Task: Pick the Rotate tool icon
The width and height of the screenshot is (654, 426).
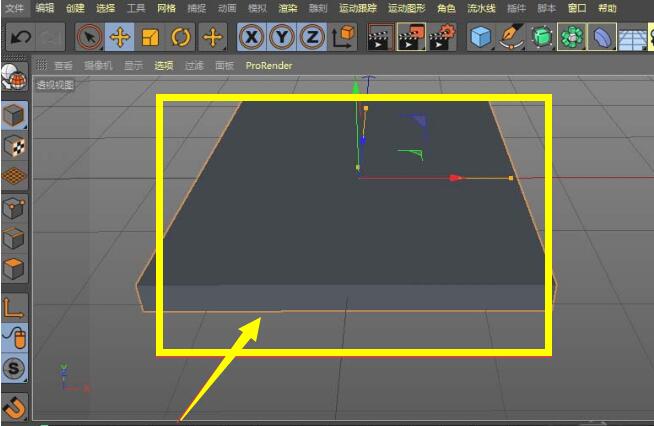Action: (180, 37)
